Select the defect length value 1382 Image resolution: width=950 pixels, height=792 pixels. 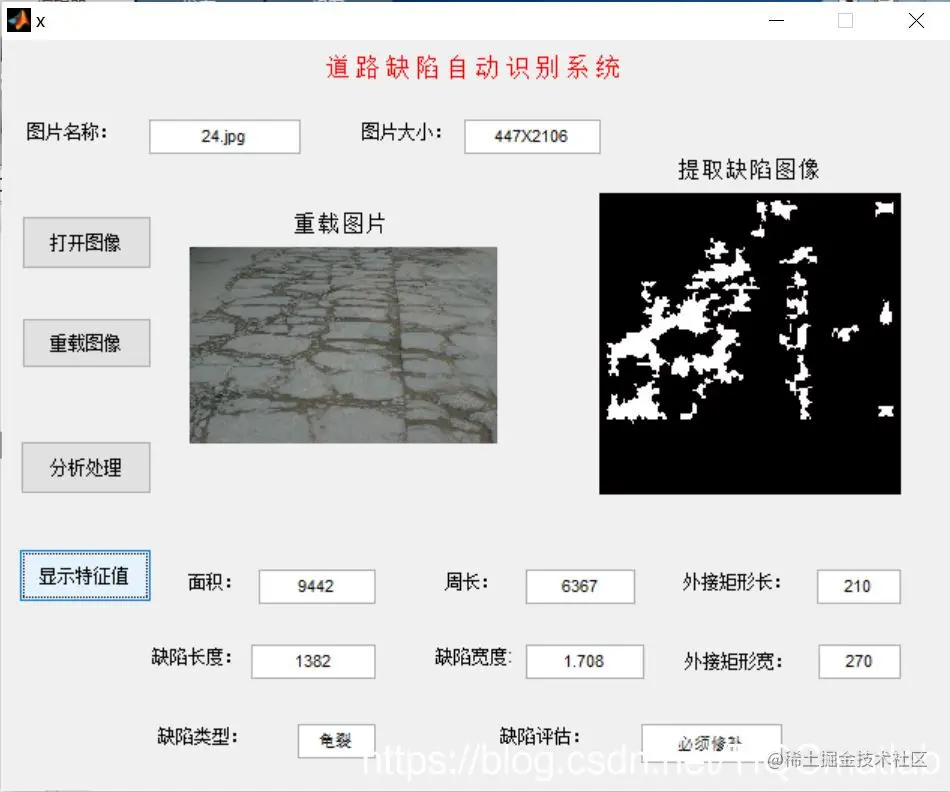(x=313, y=661)
